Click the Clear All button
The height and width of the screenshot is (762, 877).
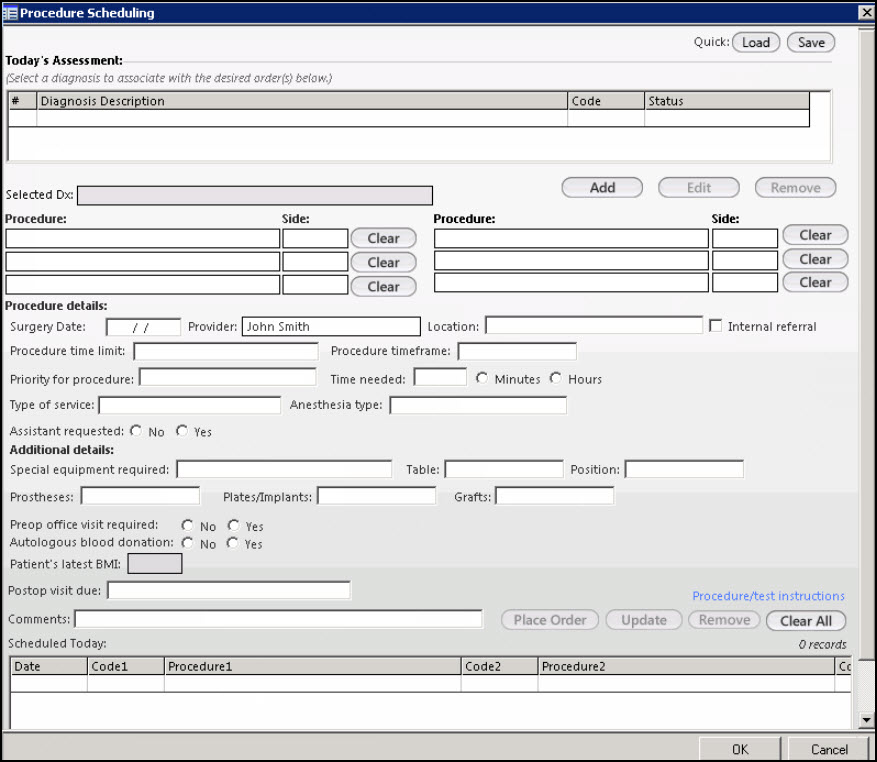[x=805, y=621]
